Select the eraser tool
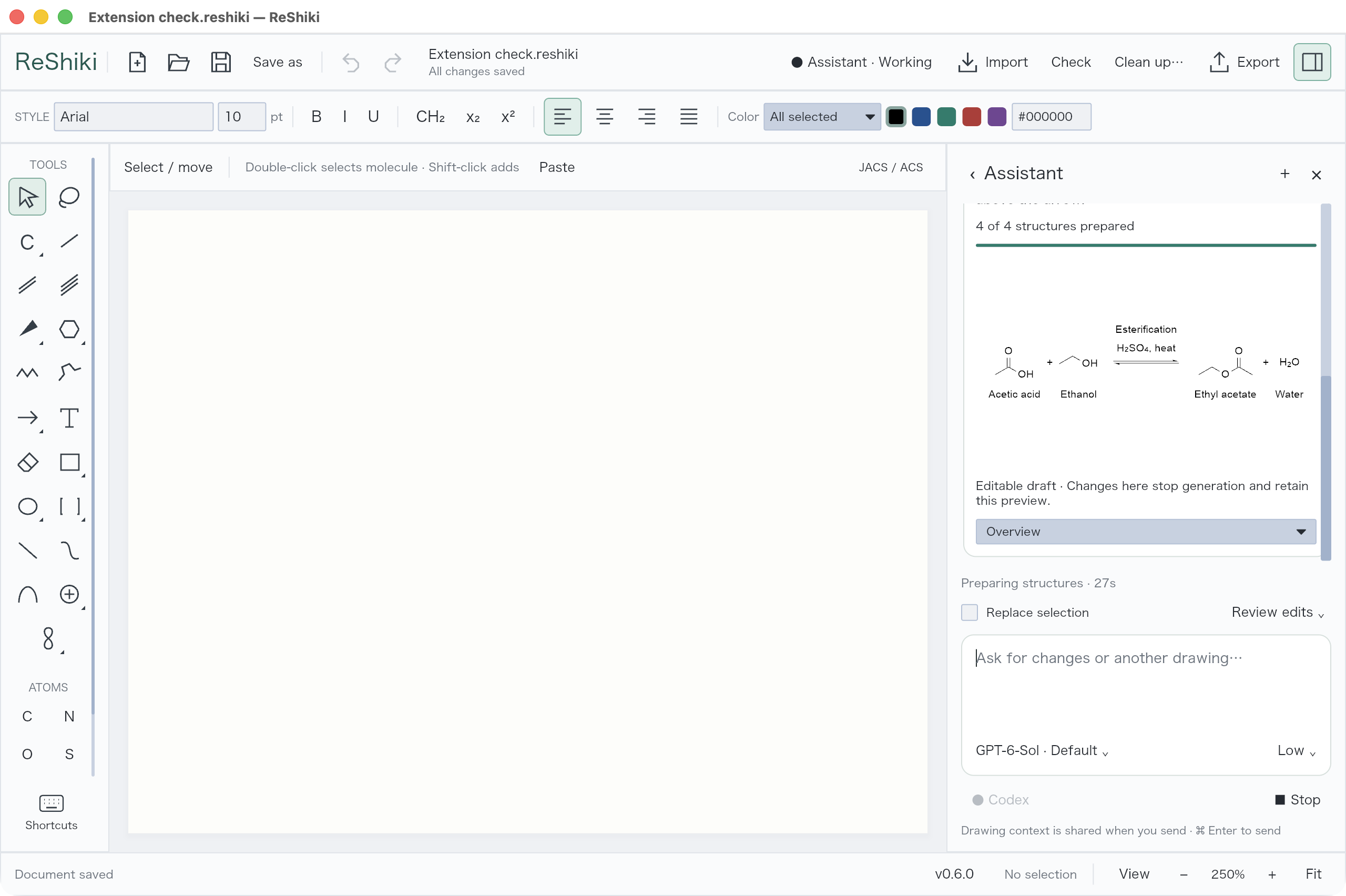 [x=27, y=462]
